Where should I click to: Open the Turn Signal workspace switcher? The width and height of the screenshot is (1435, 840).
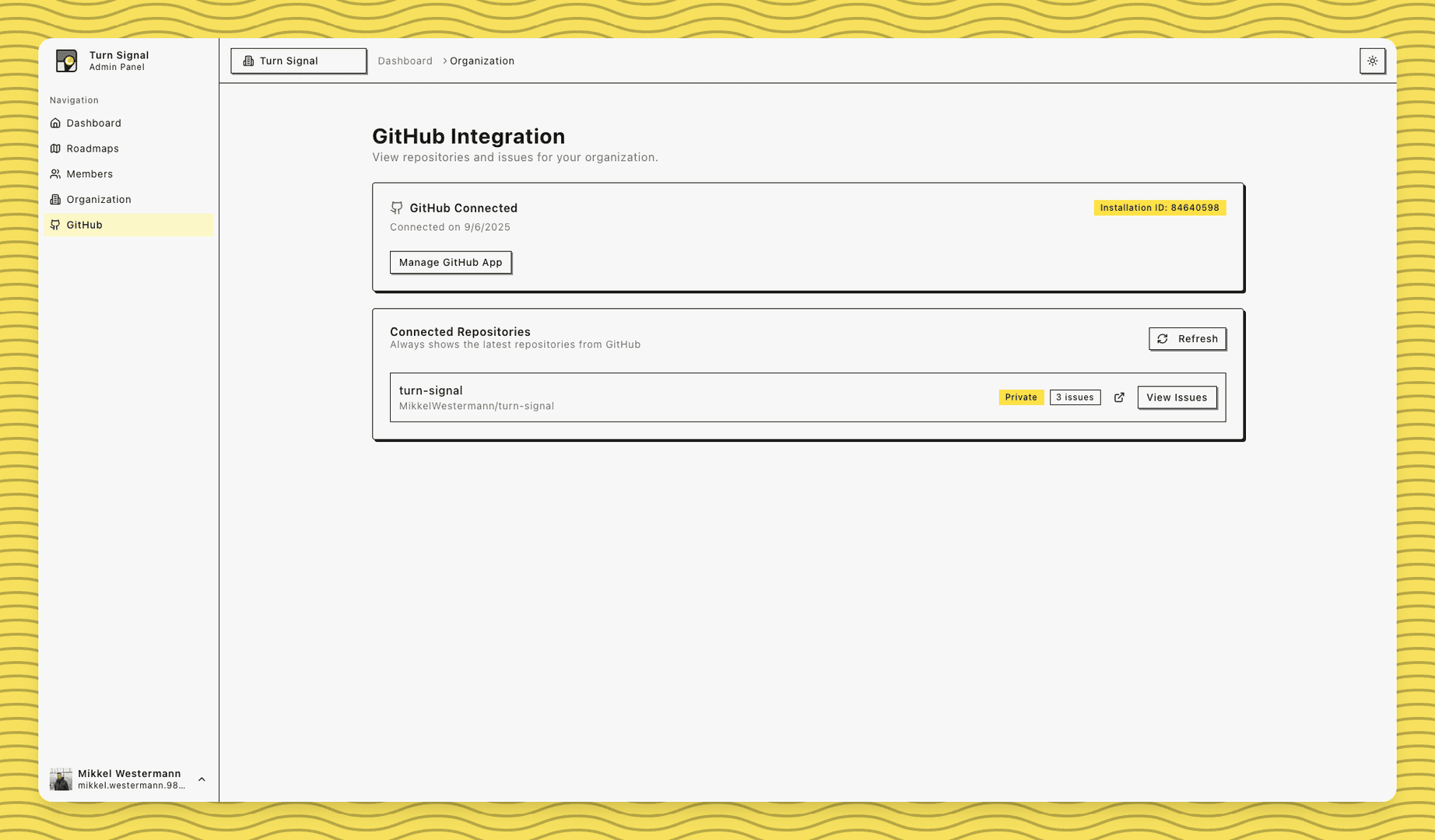[298, 61]
